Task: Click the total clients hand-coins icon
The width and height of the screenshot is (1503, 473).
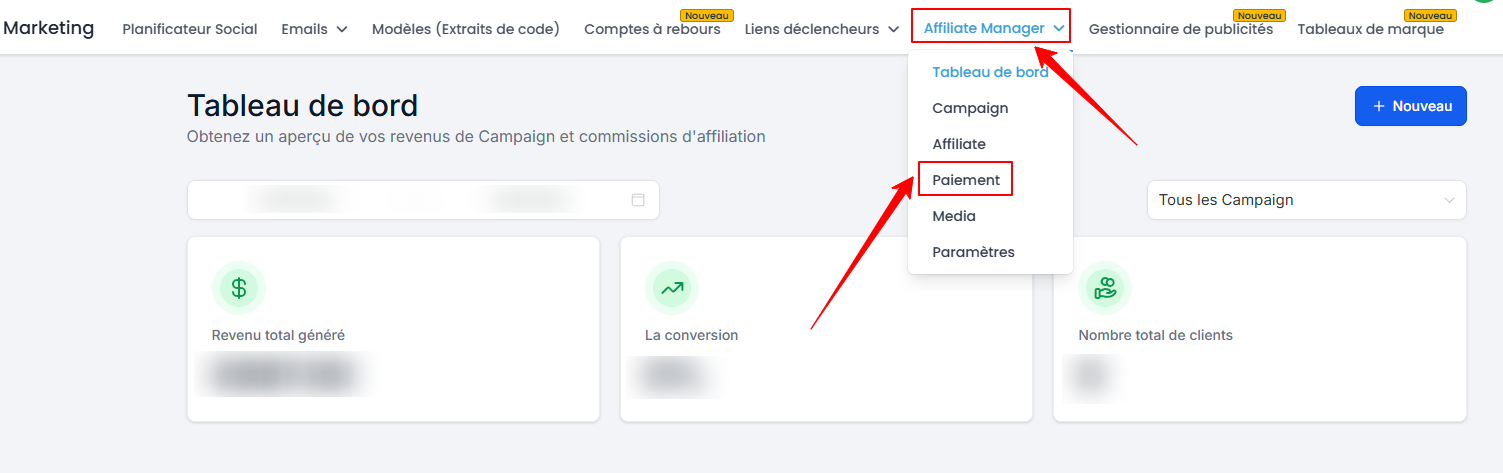Action: [1105, 288]
